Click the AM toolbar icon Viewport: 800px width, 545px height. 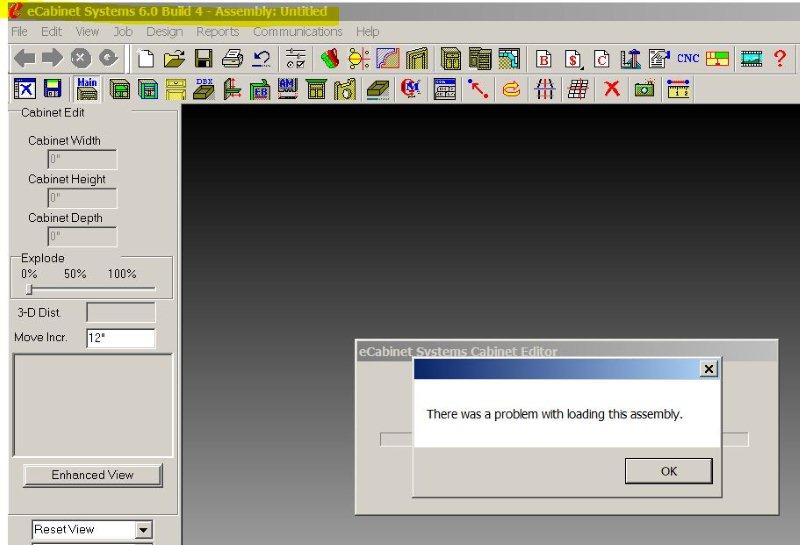tap(288, 89)
